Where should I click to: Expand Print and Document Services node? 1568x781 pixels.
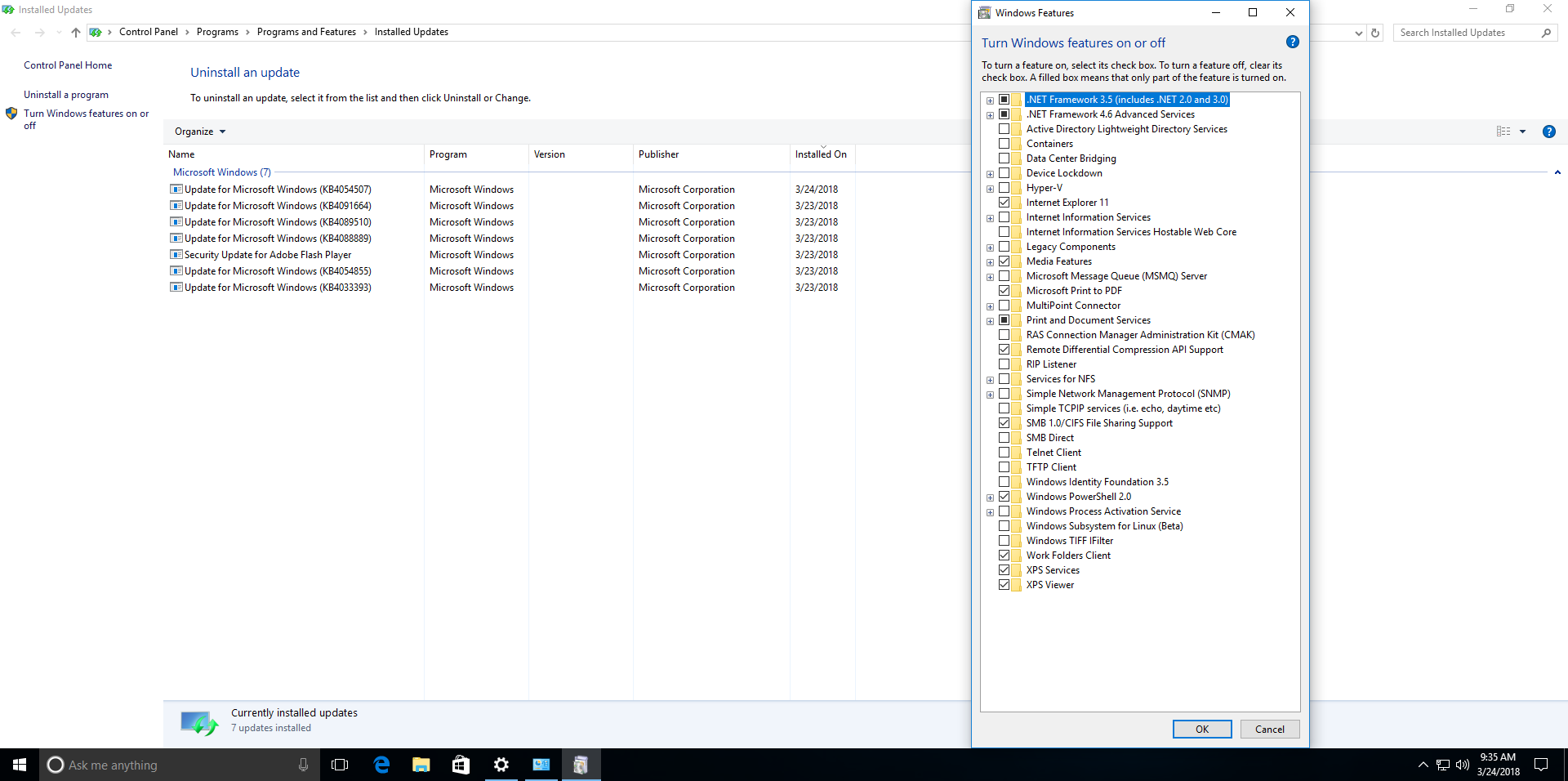(990, 321)
